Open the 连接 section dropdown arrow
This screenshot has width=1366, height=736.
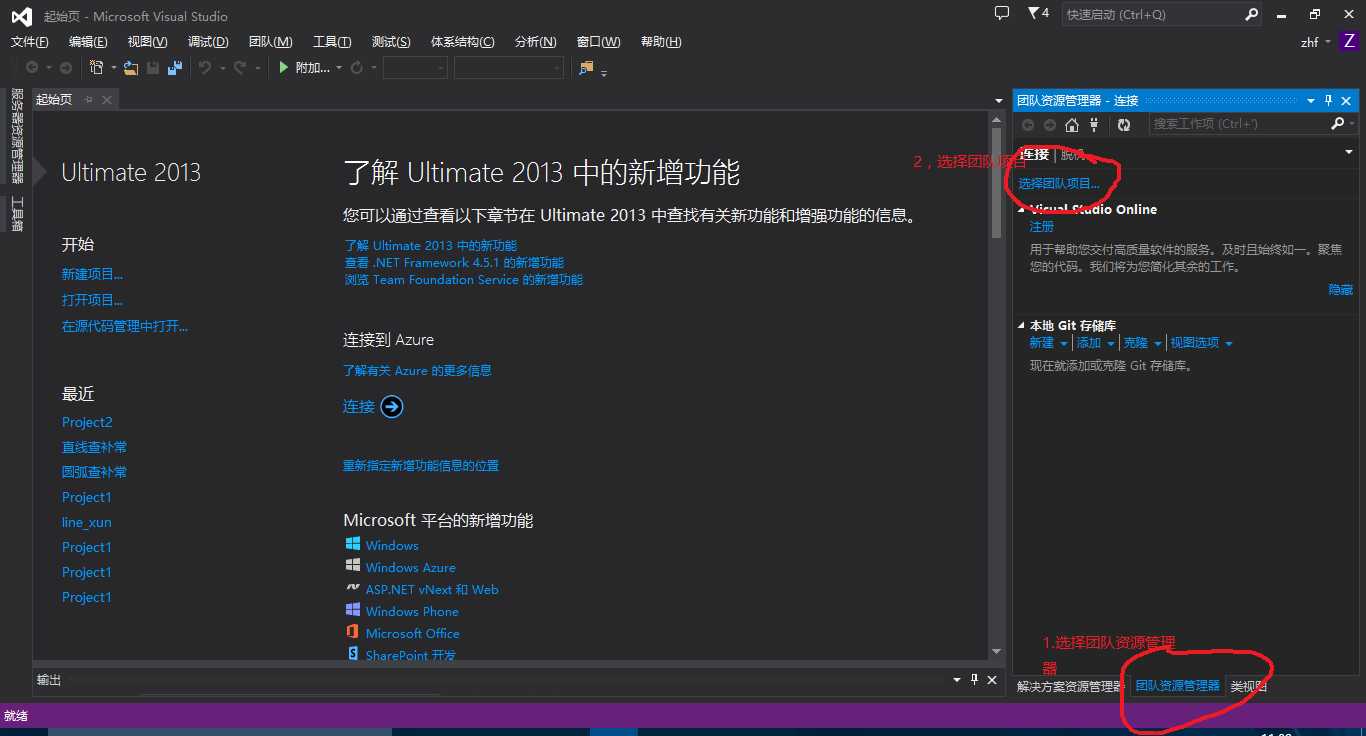1349,153
